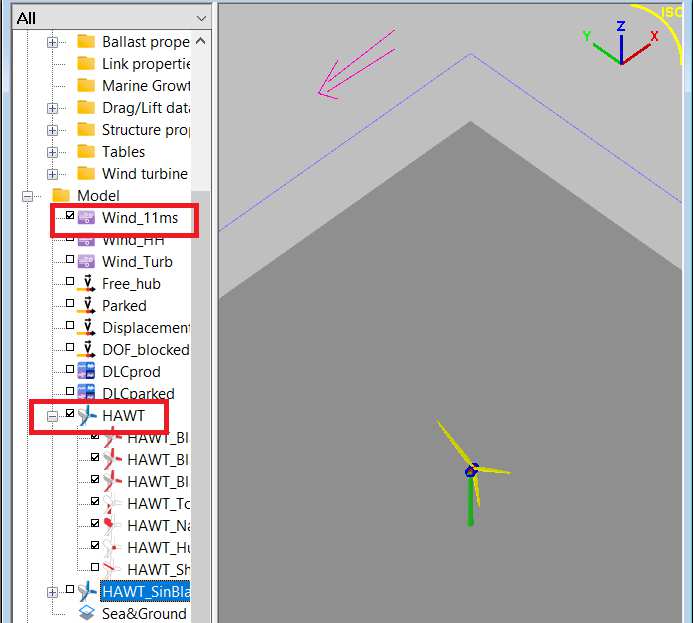Select the Displacement tree item
The height and width of the screenshot is (623, 694).
[x=145, y=328]
